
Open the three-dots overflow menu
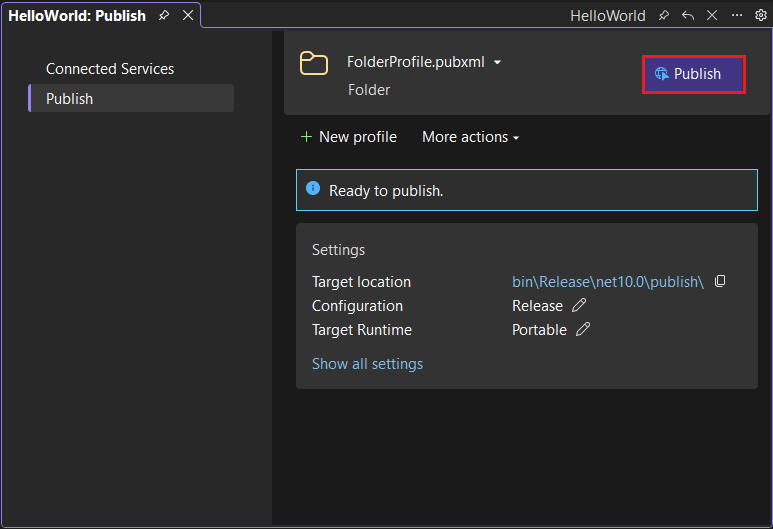click(x=737, y=16)
